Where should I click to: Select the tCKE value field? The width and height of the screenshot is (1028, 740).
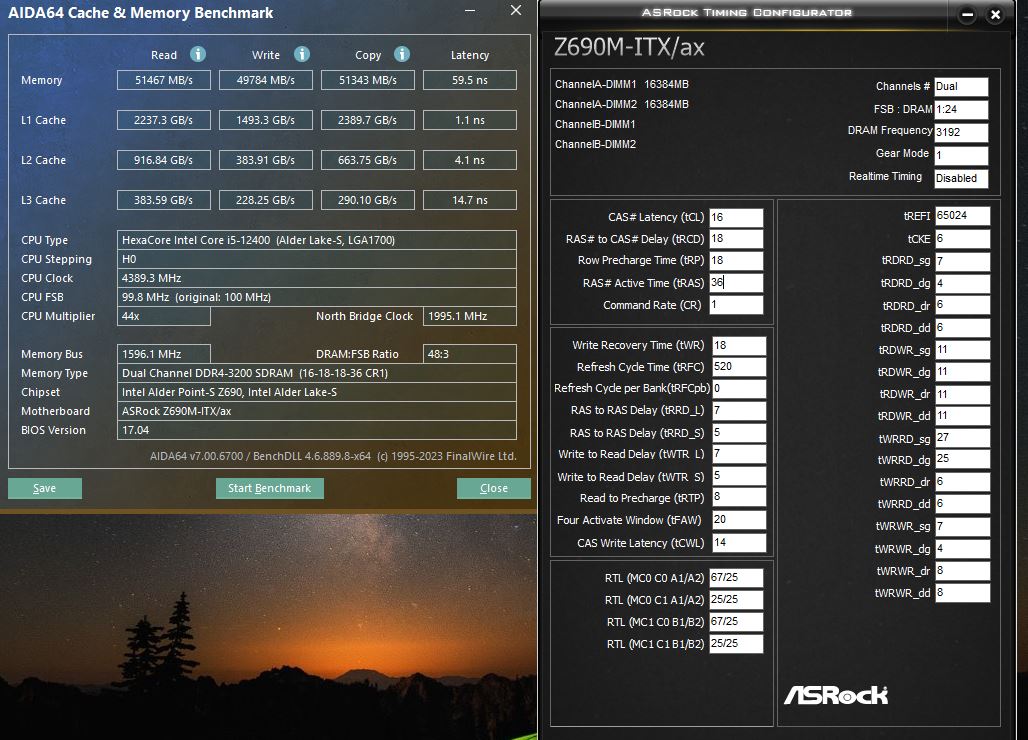[962, 239]
